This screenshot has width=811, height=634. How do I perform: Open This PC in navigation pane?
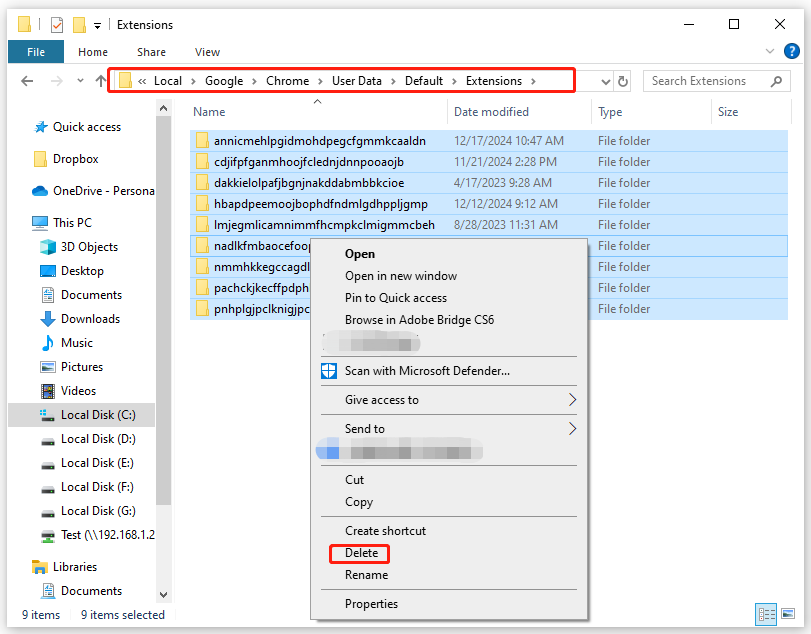coord(72,223)
